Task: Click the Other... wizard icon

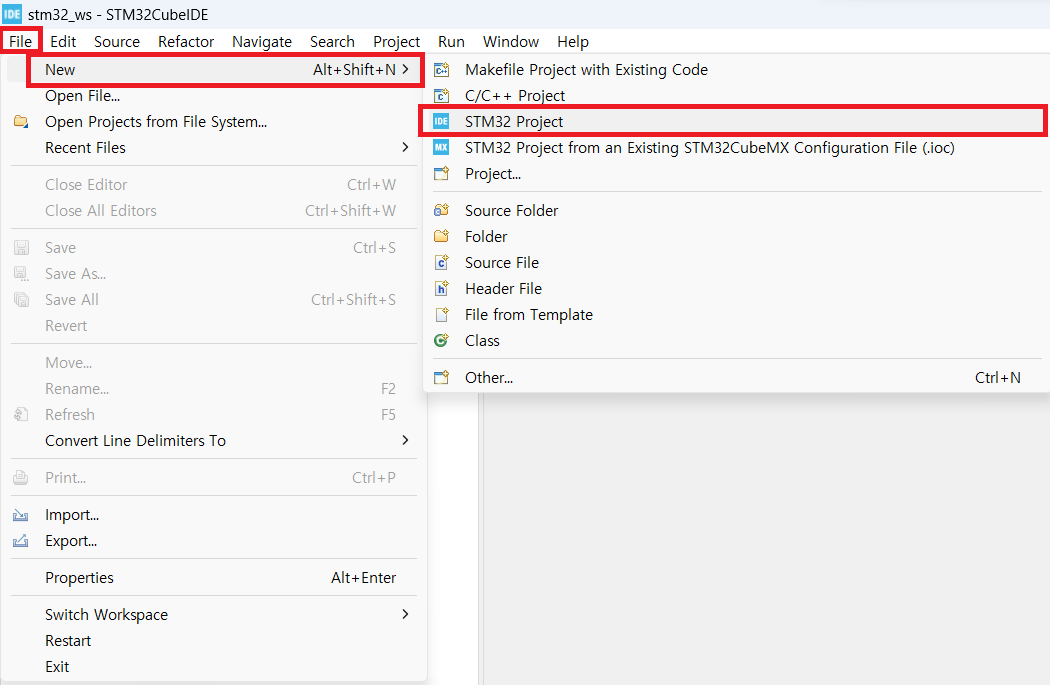Action: click(441, 378)
